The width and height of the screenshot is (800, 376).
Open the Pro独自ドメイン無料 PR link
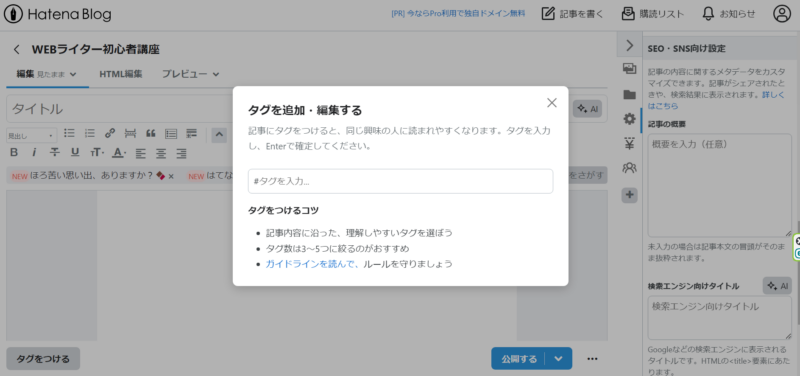[458, 14]
